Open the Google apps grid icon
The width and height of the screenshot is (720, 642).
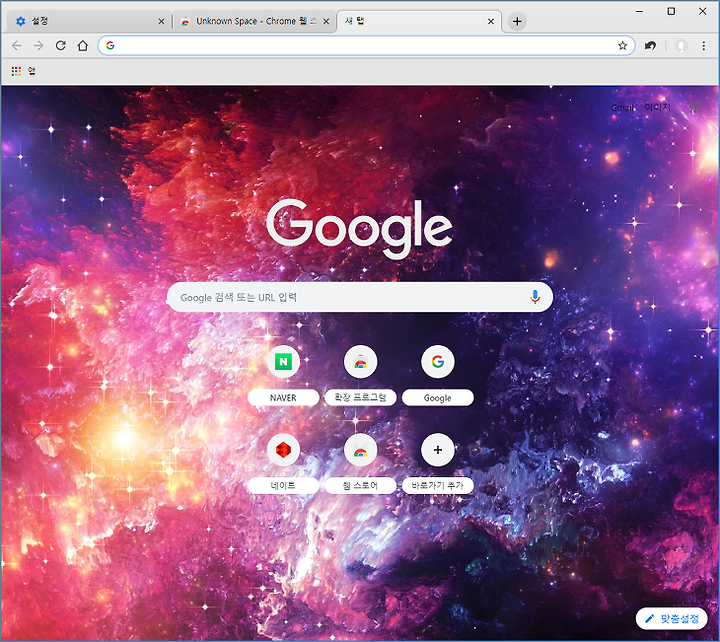pos(695,107)
